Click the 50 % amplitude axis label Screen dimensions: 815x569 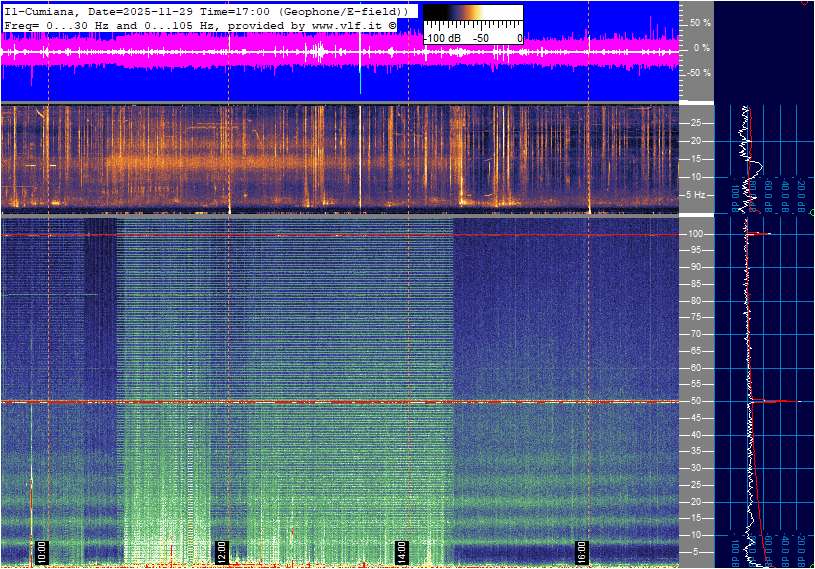(699, 22)
